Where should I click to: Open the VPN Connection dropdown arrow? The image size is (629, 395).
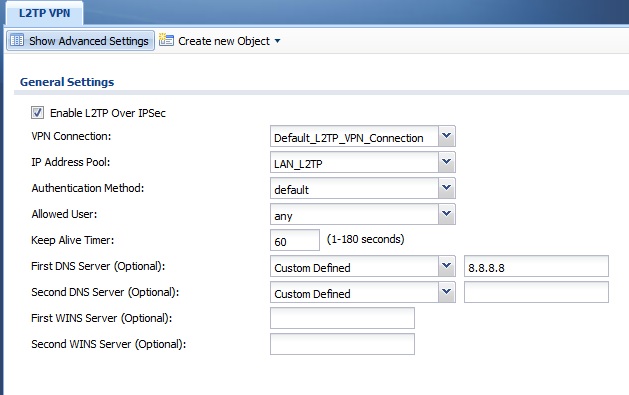pos(446,136)
